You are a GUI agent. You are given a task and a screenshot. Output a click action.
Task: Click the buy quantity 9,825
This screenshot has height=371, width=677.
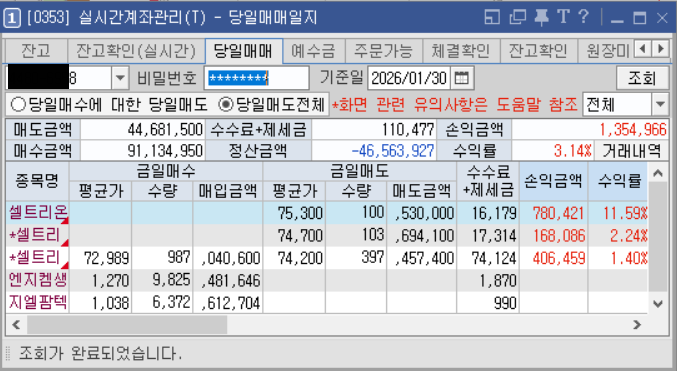click(171, 280)
